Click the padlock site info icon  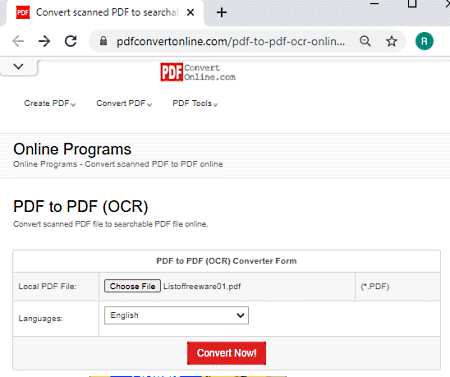[x=104, y=41]
